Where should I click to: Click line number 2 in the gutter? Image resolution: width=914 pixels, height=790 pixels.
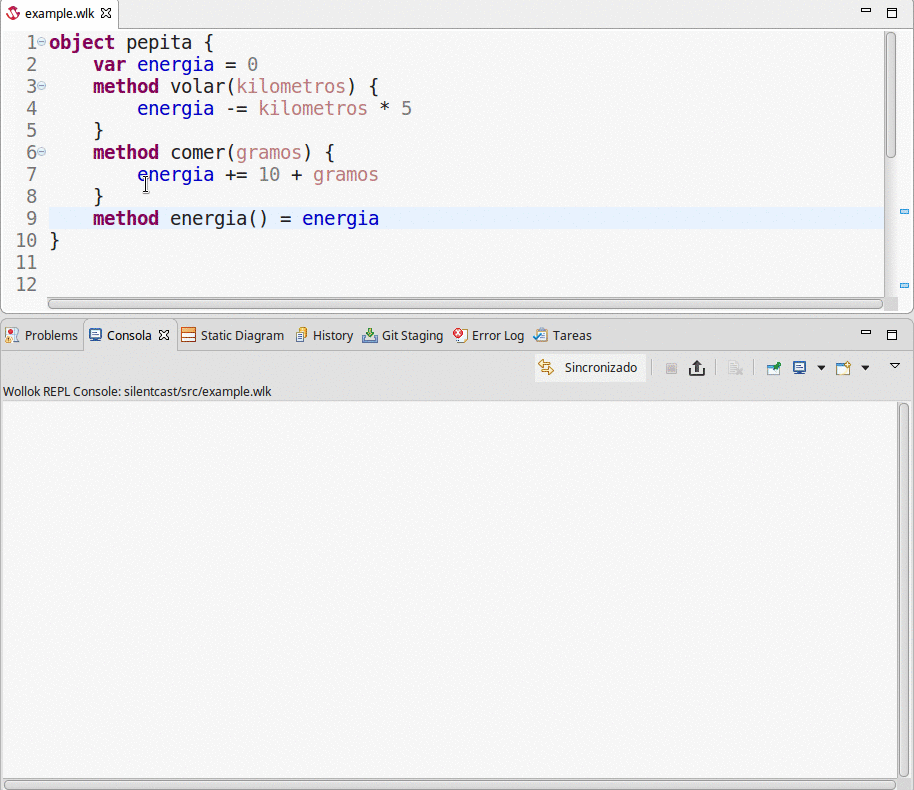[31, 65]
